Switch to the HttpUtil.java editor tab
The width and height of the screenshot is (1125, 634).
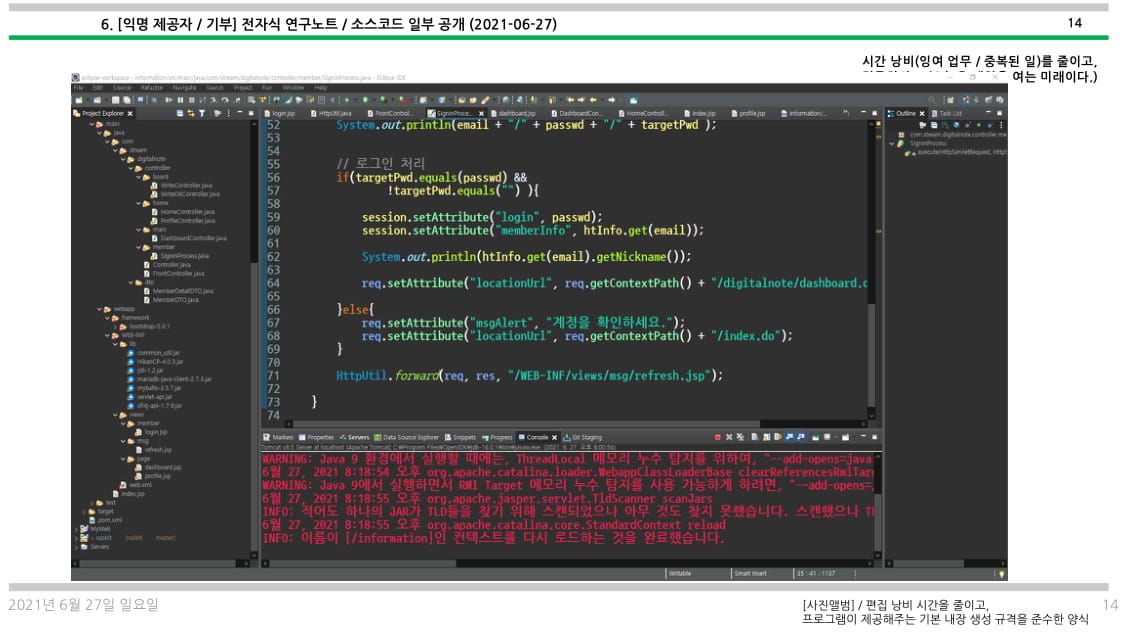(331, 113)
